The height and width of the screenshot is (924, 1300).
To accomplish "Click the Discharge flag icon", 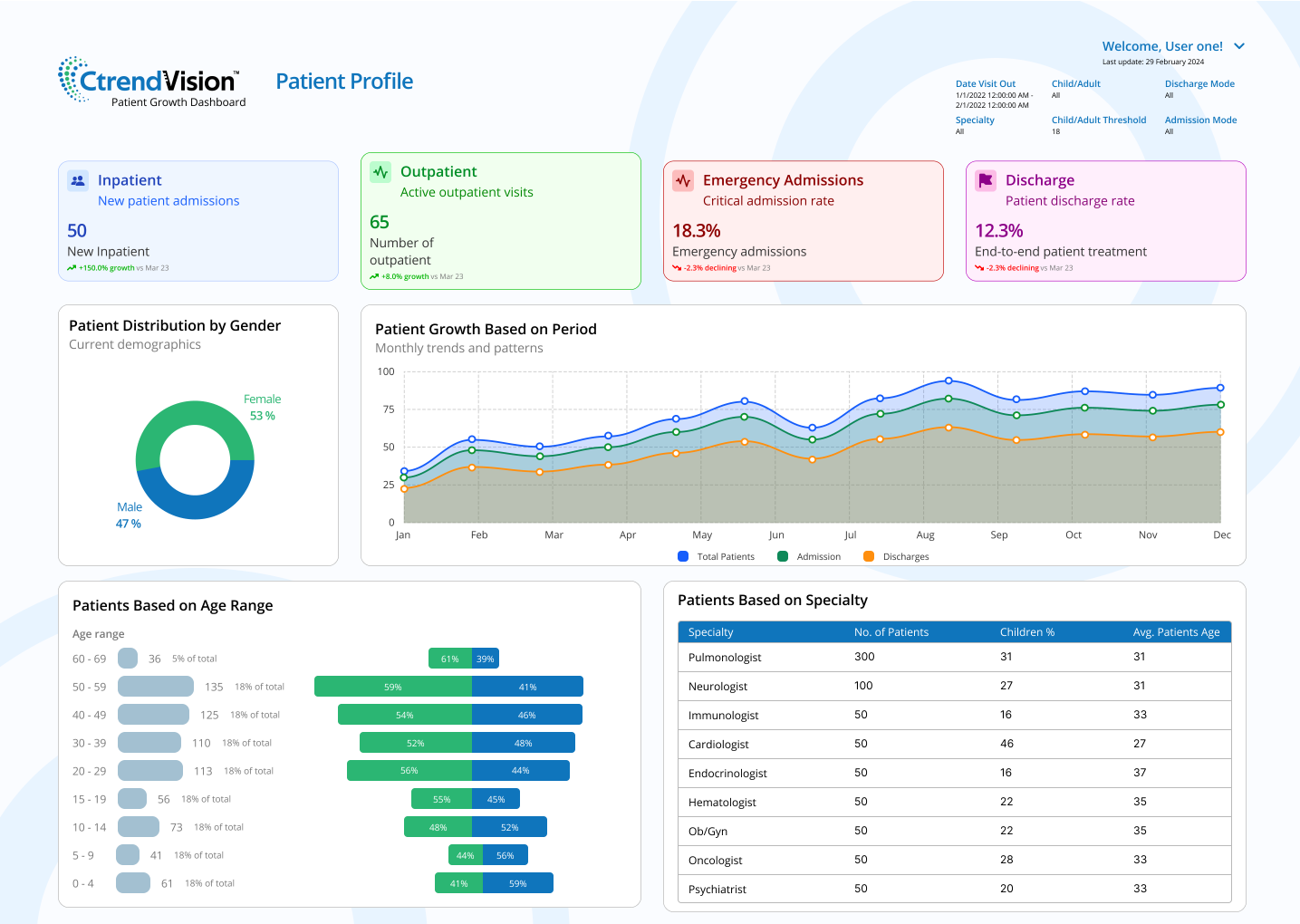I will pyautogui.click(x=986, y=180).
